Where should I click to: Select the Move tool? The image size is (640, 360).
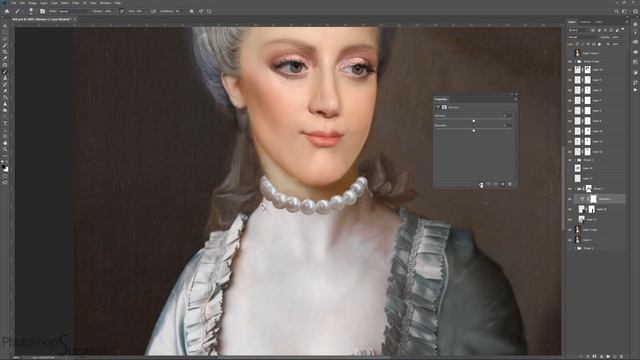(5, 26)
